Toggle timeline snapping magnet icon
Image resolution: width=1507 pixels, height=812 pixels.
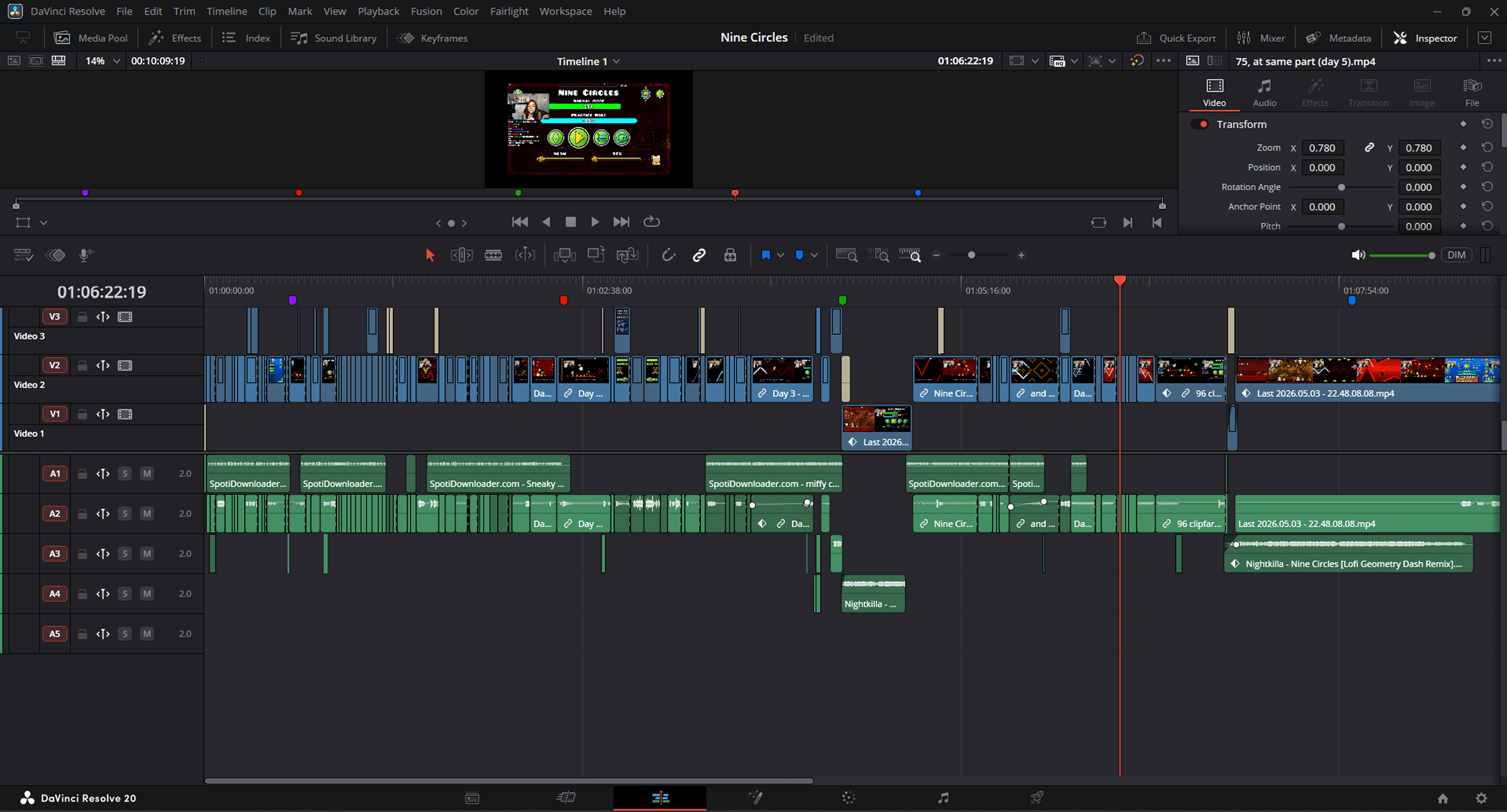[x=668, y=255]
